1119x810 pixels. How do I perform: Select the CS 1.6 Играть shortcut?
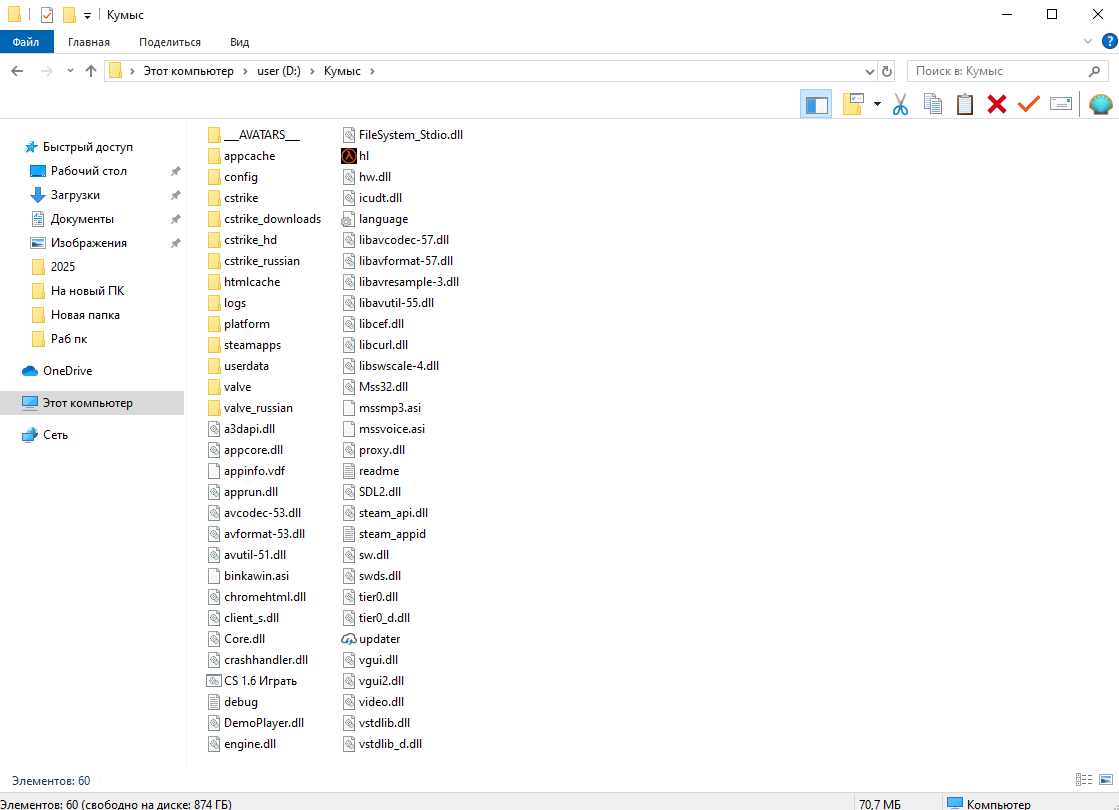coord(251,681)
